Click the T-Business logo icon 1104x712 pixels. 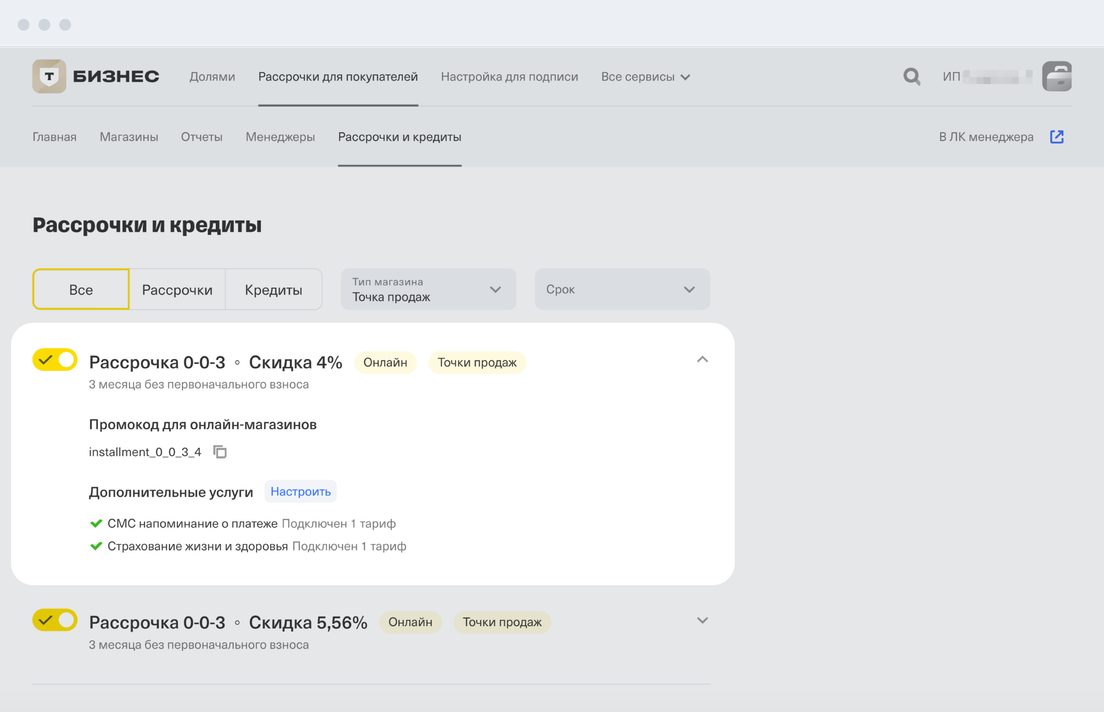click(x=49, y=77)
